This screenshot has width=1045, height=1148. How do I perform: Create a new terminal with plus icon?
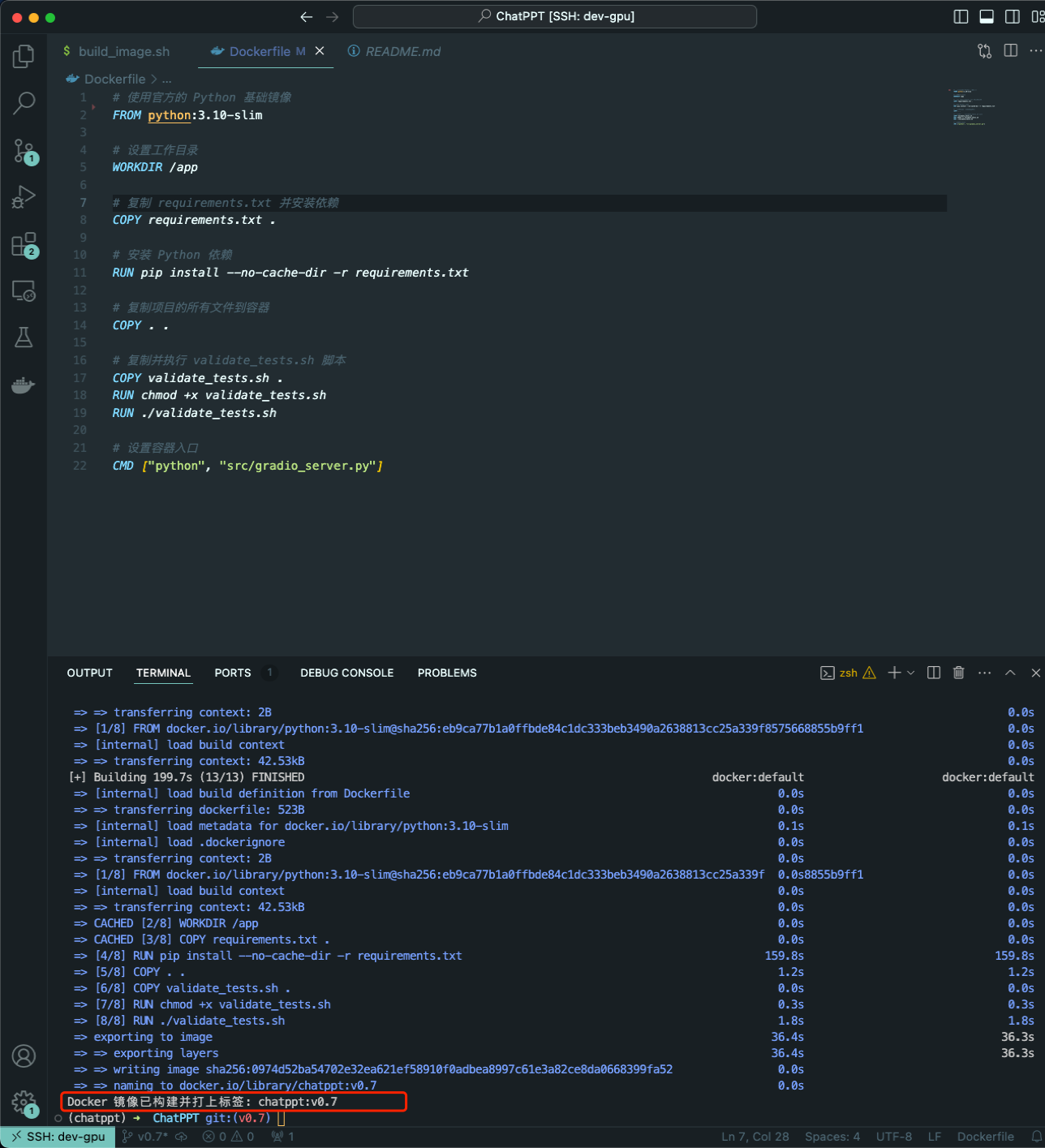(x=894, y=673)
